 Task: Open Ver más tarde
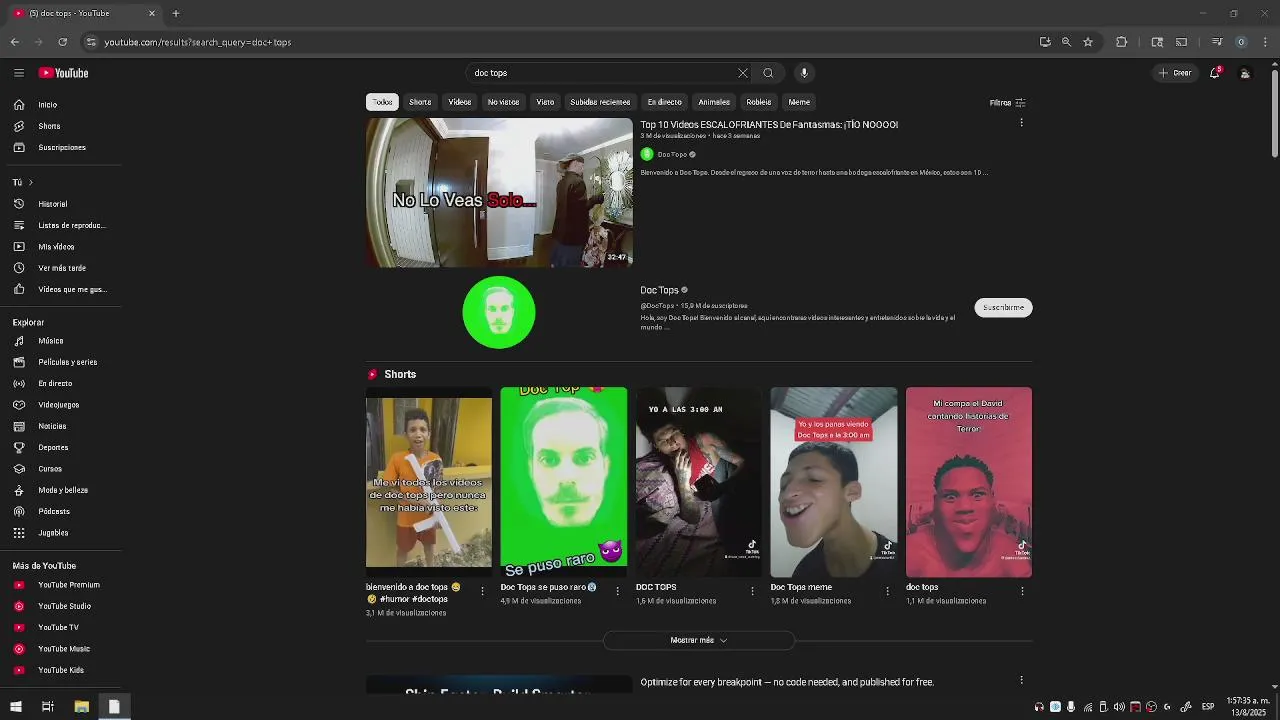66,268
